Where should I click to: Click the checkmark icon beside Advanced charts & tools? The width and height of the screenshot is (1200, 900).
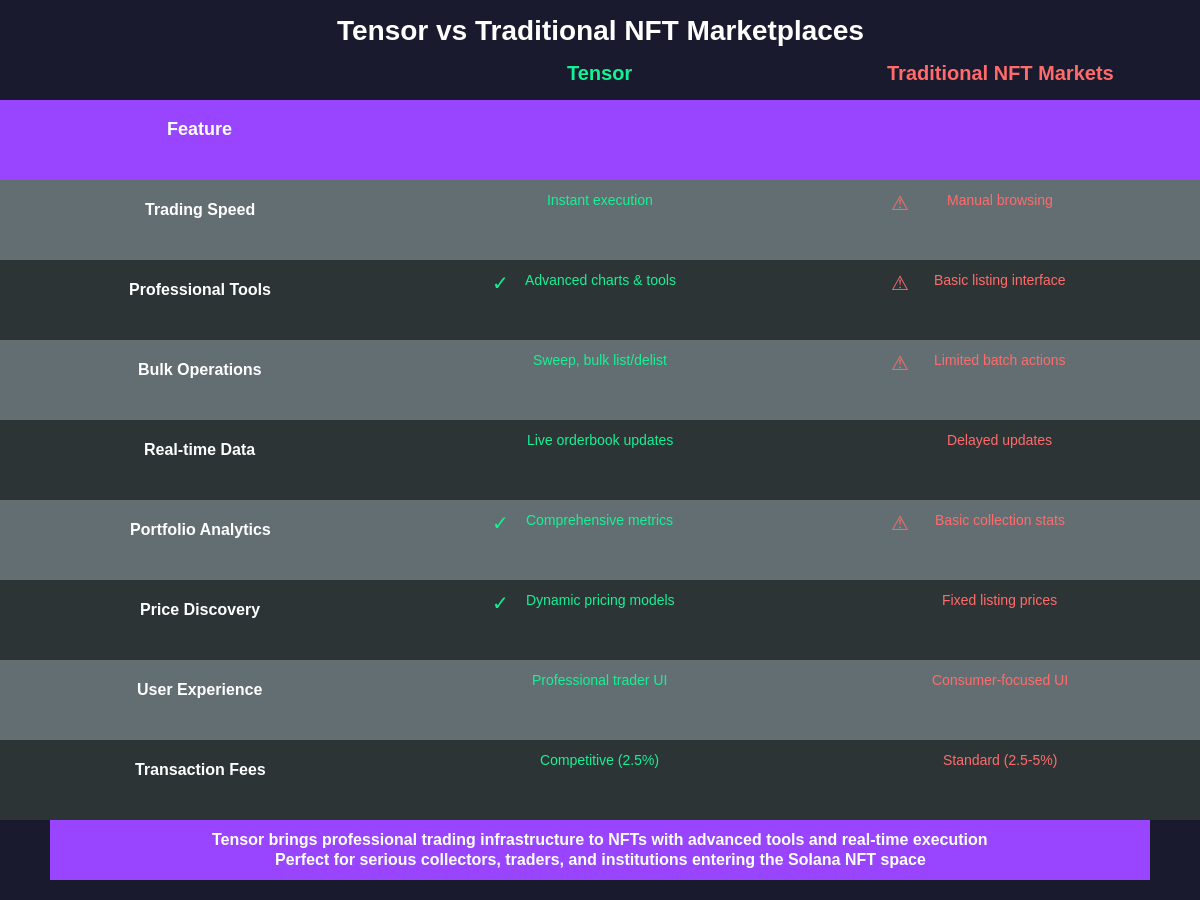(500, 283)
